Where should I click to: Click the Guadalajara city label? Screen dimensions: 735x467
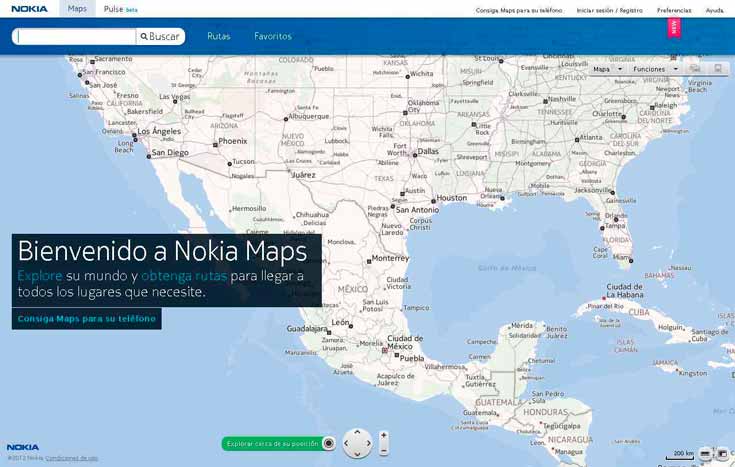tap(307, 329)
